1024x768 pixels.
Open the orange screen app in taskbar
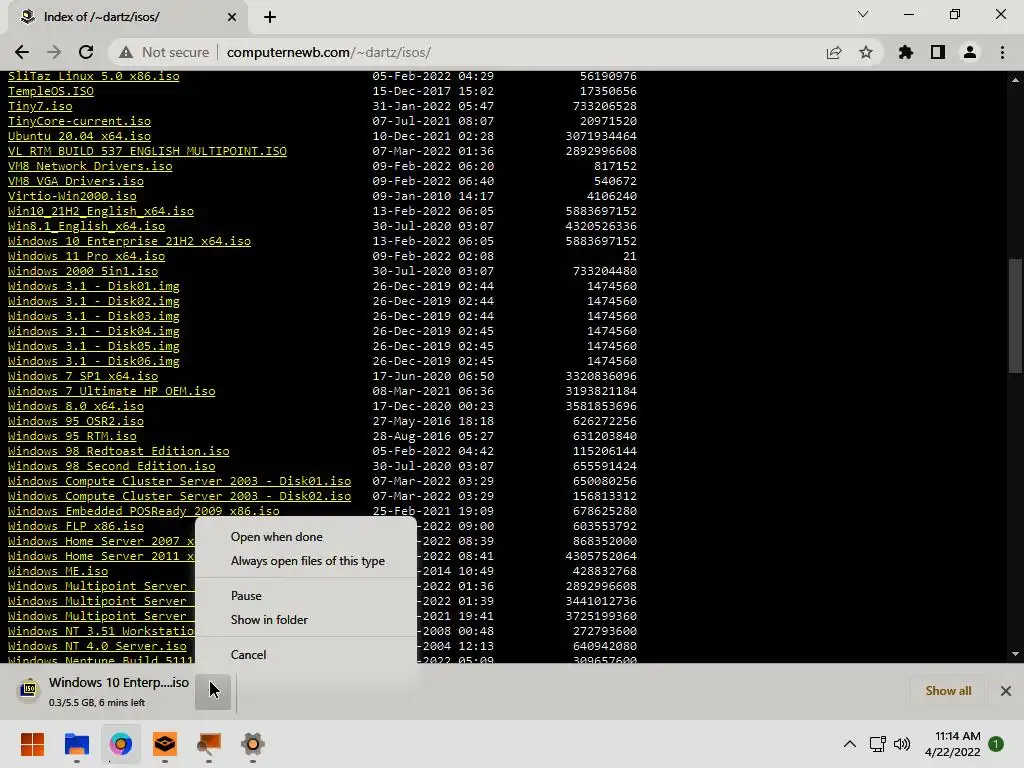pos(209,744)
